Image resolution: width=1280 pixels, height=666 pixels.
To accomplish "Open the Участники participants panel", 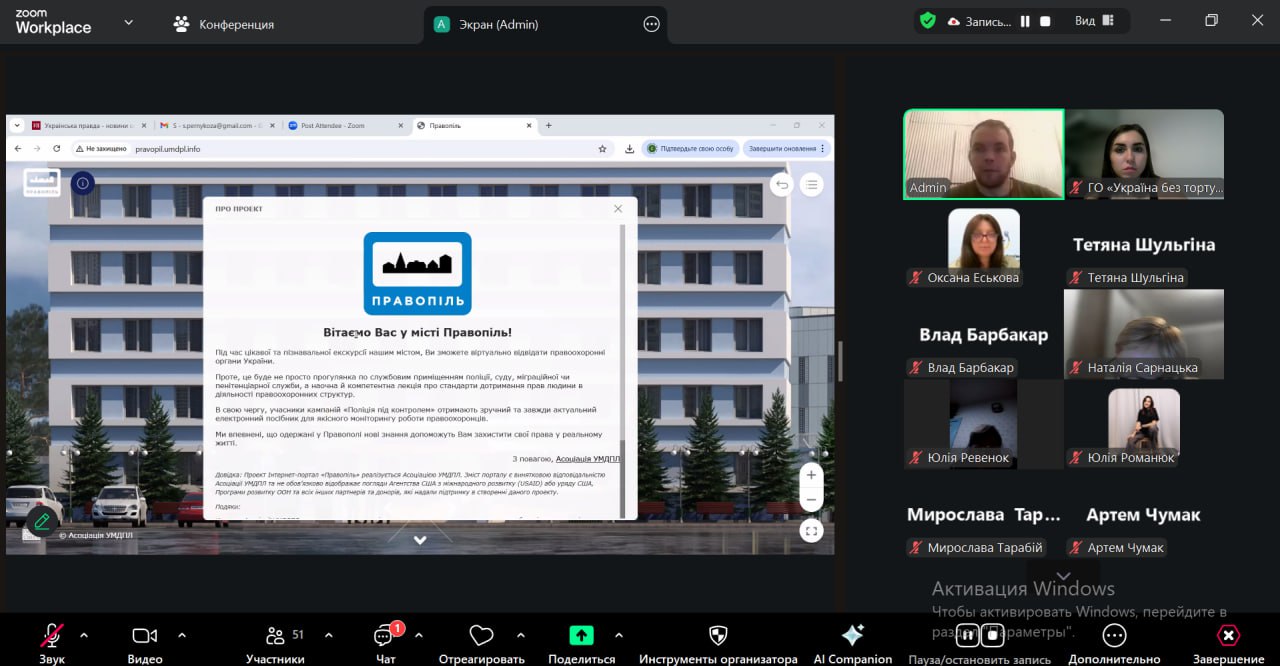I will 275,636.
